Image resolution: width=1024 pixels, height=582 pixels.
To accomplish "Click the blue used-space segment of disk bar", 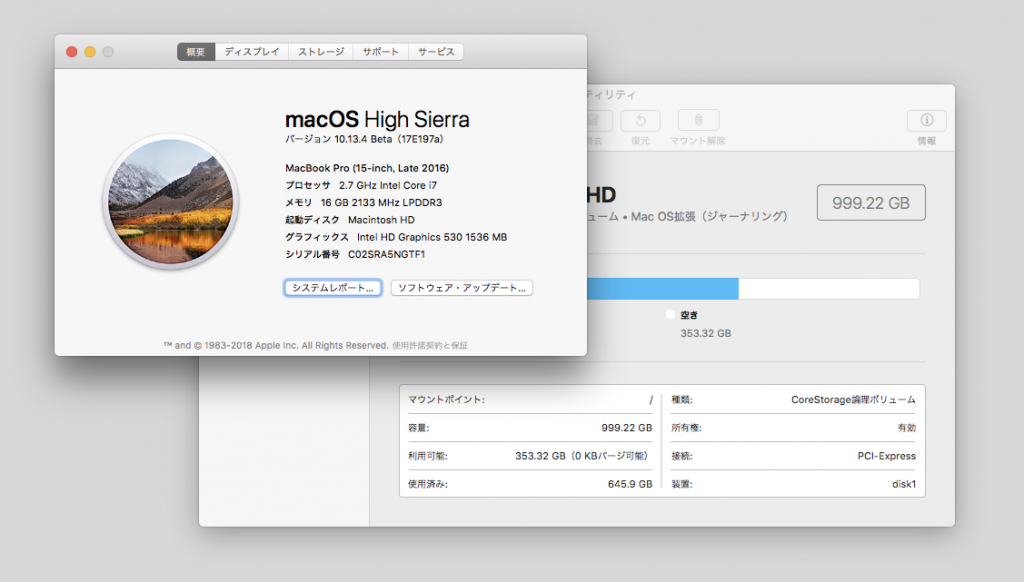I will click(x=662, y=289).
